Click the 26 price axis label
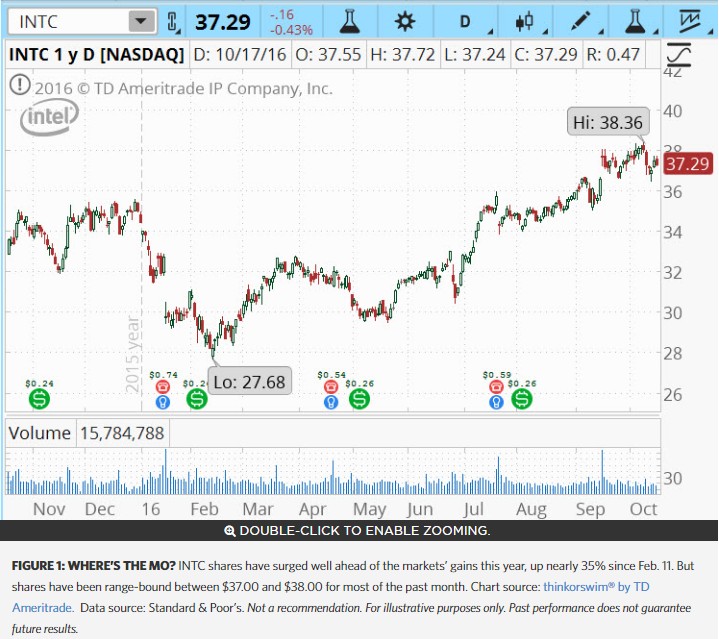The image size is (719, 639). pos(673,395)
